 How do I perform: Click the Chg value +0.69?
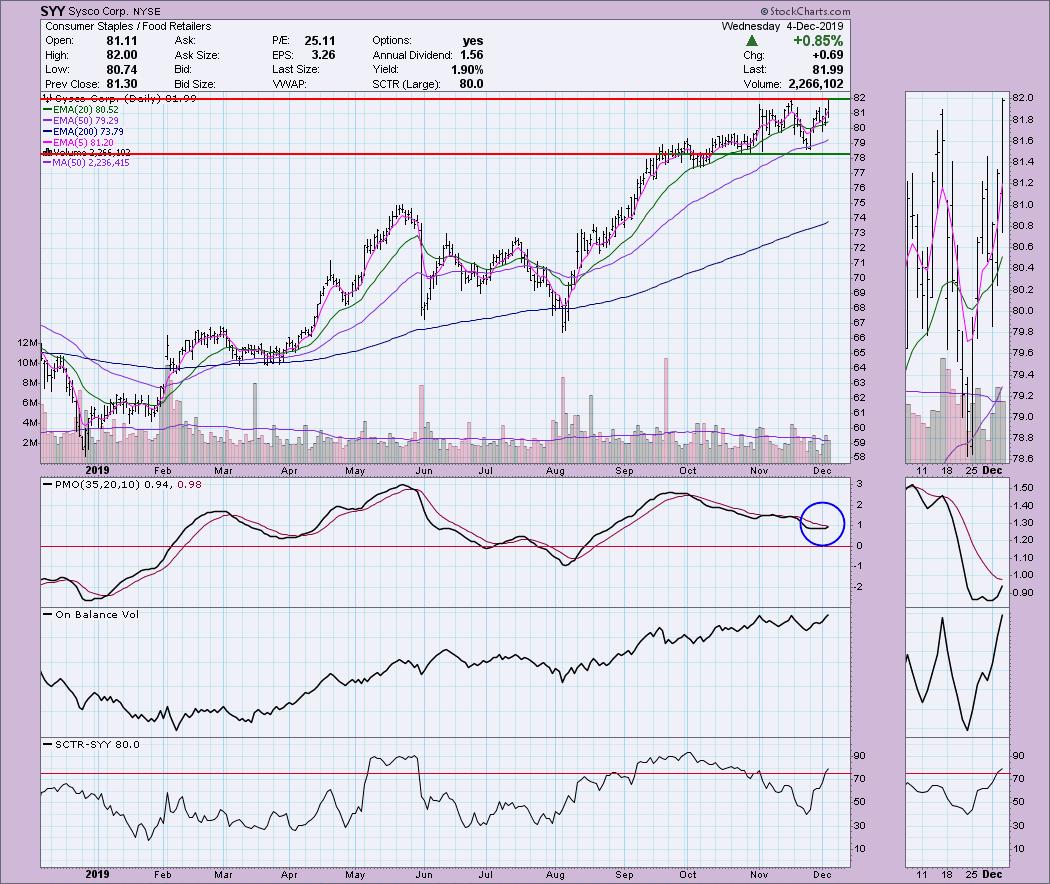point(829,55)
